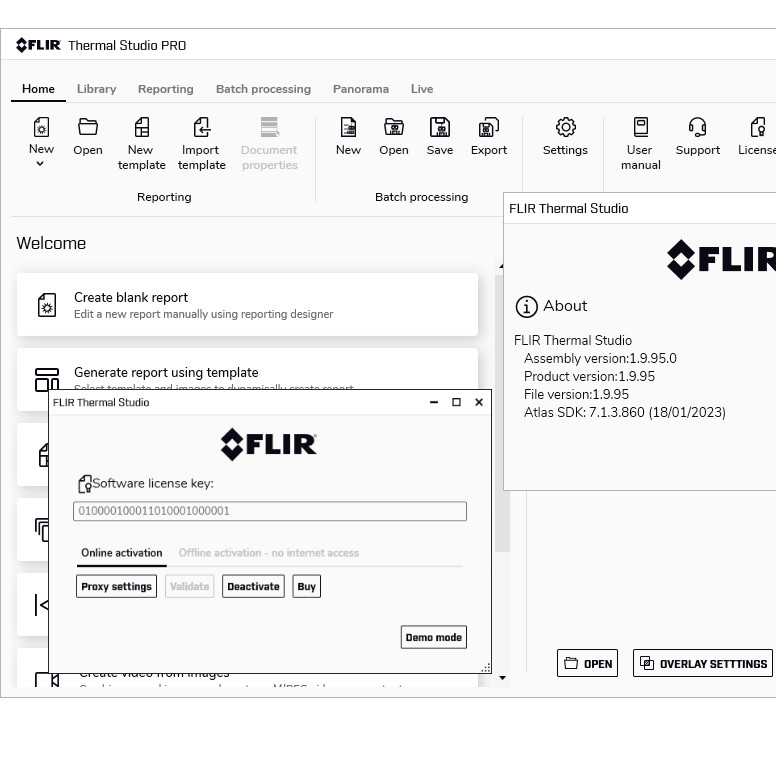
Task: Click the Generate report template layout icon
Action: 47,379
